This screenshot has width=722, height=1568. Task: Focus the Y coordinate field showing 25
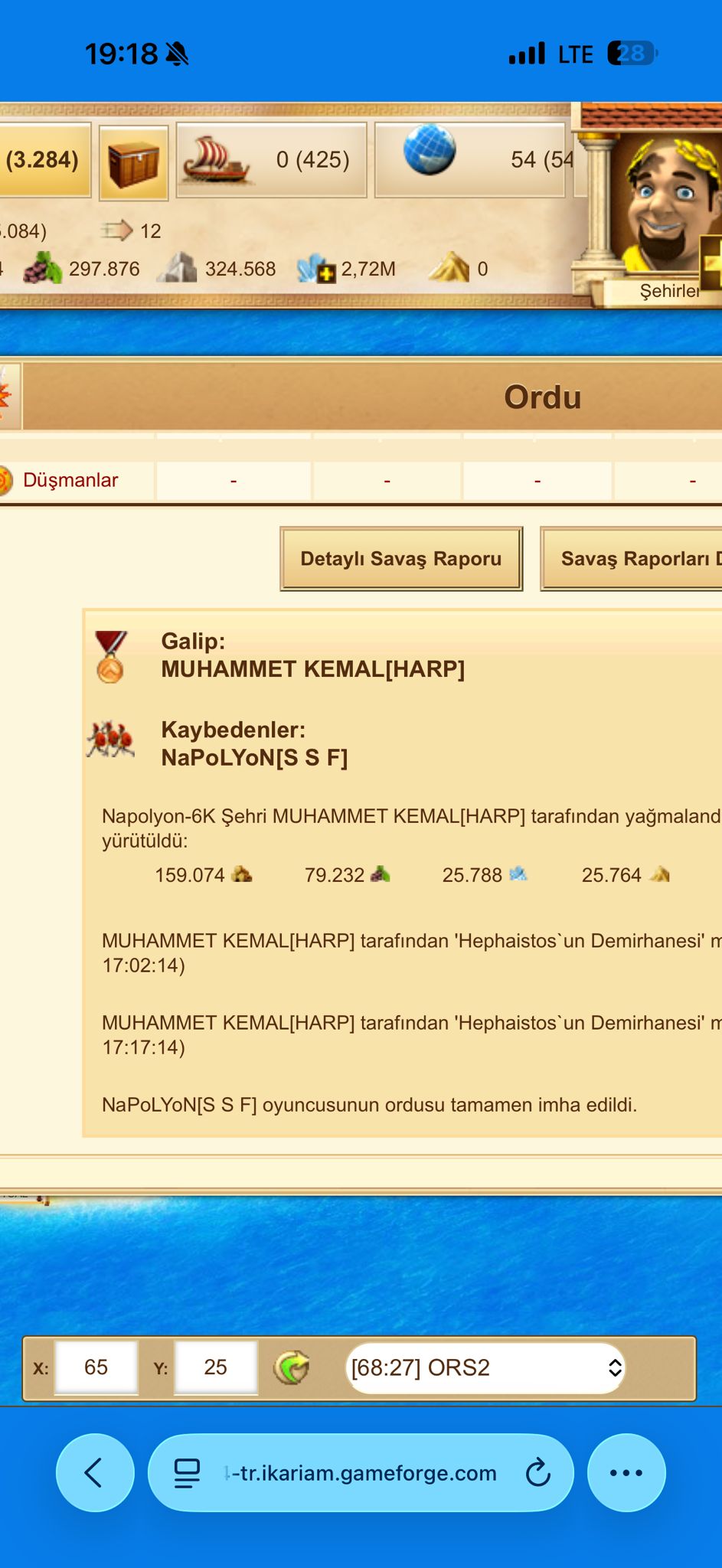[215, 1367]
